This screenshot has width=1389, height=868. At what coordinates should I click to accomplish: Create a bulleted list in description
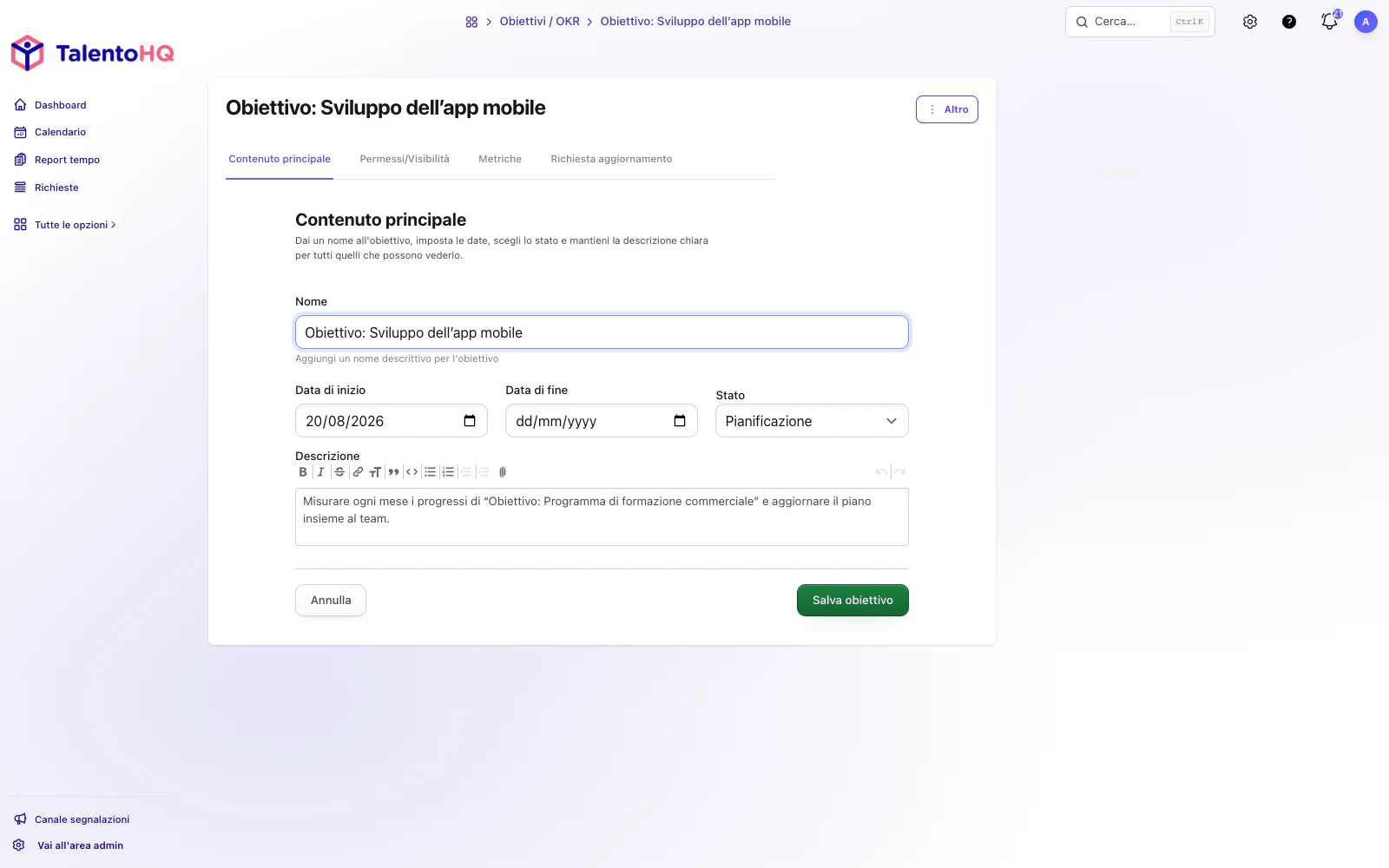(431, 472)
